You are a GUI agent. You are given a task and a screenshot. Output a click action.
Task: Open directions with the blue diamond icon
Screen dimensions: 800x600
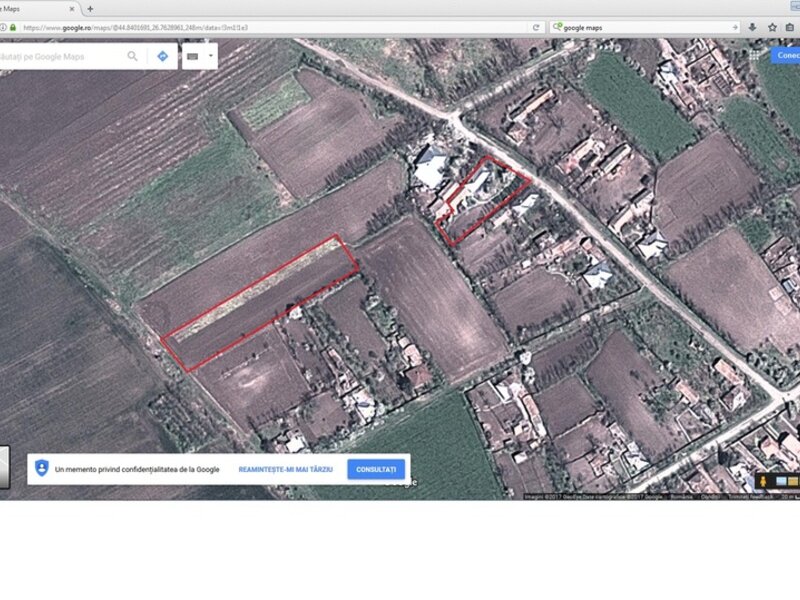click(162, 57)
